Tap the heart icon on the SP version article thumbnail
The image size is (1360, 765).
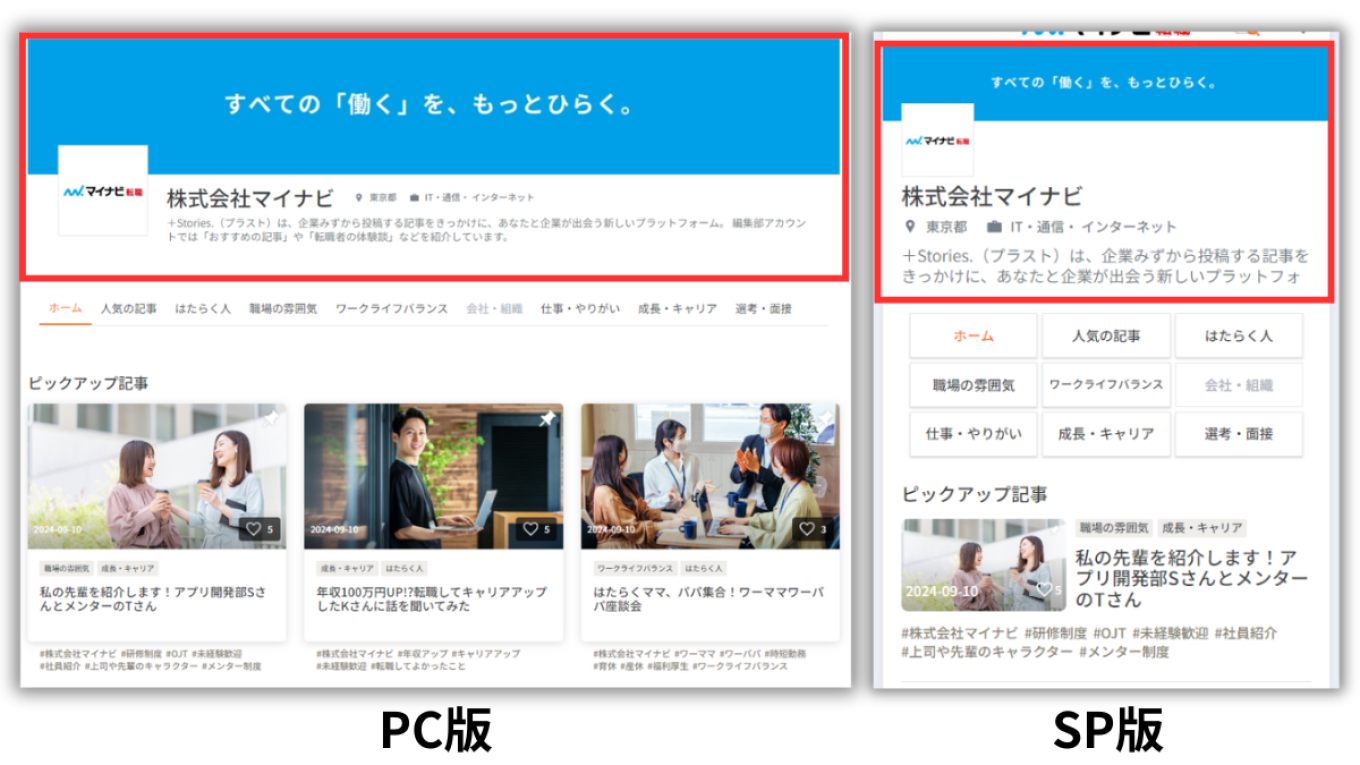pyautogui.click(x=1043, y=590)
